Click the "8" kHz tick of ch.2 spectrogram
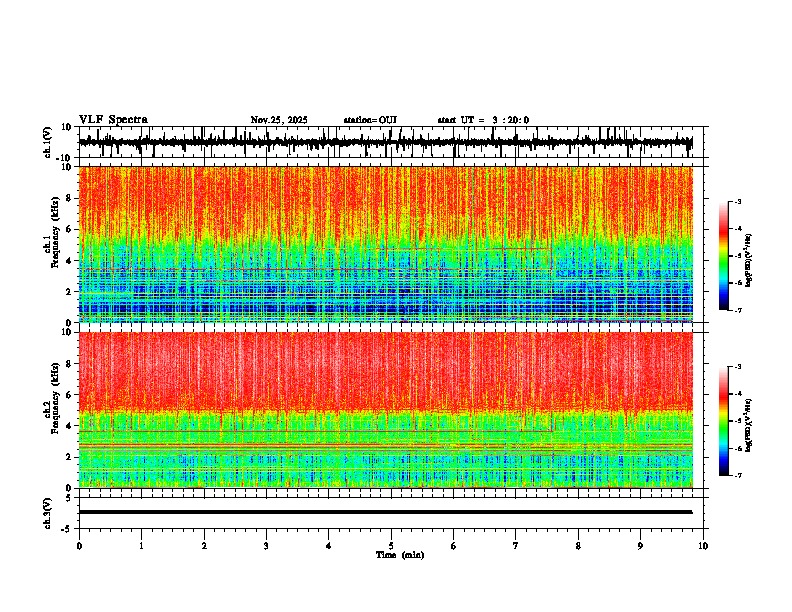792x612 pixels. tap(70, 364)
